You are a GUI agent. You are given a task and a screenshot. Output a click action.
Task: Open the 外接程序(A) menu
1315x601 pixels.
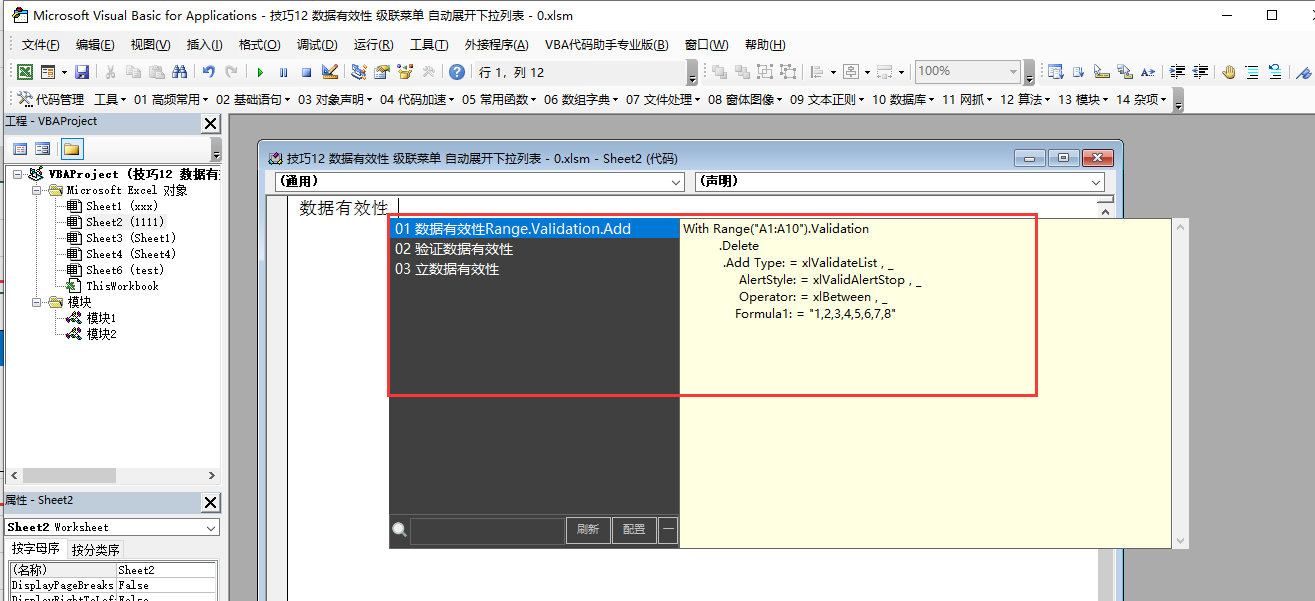497,45
